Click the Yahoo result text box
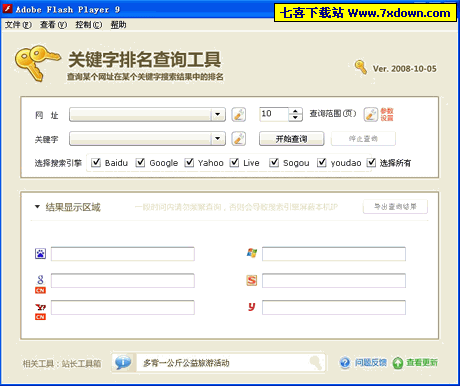The image size is (460, 386). click(x=123, y=307)
